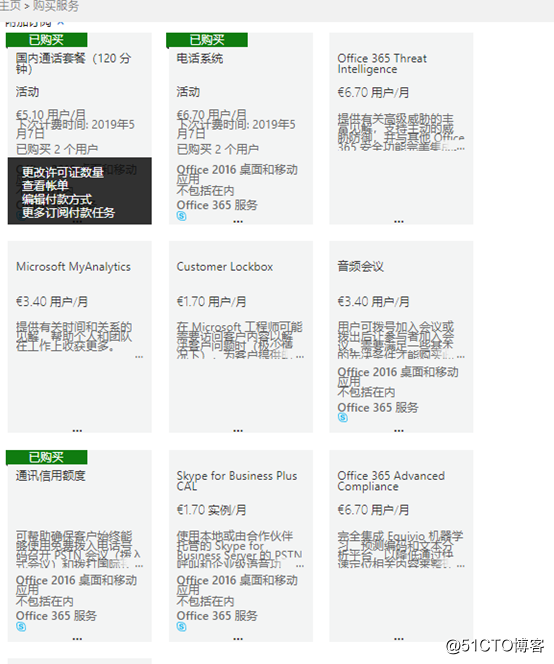Expand 音频会议 description ellipsis
This screenshot has height=664, width=554.
(x=461, y=357)
